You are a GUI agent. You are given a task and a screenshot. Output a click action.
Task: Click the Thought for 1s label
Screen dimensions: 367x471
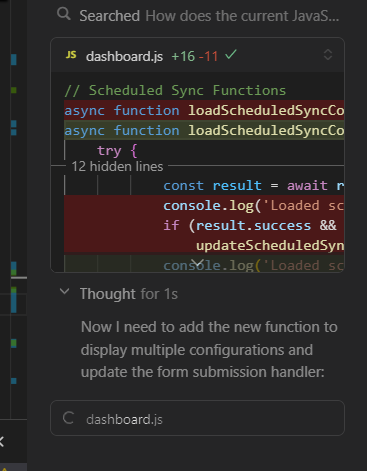pos(129,294)
